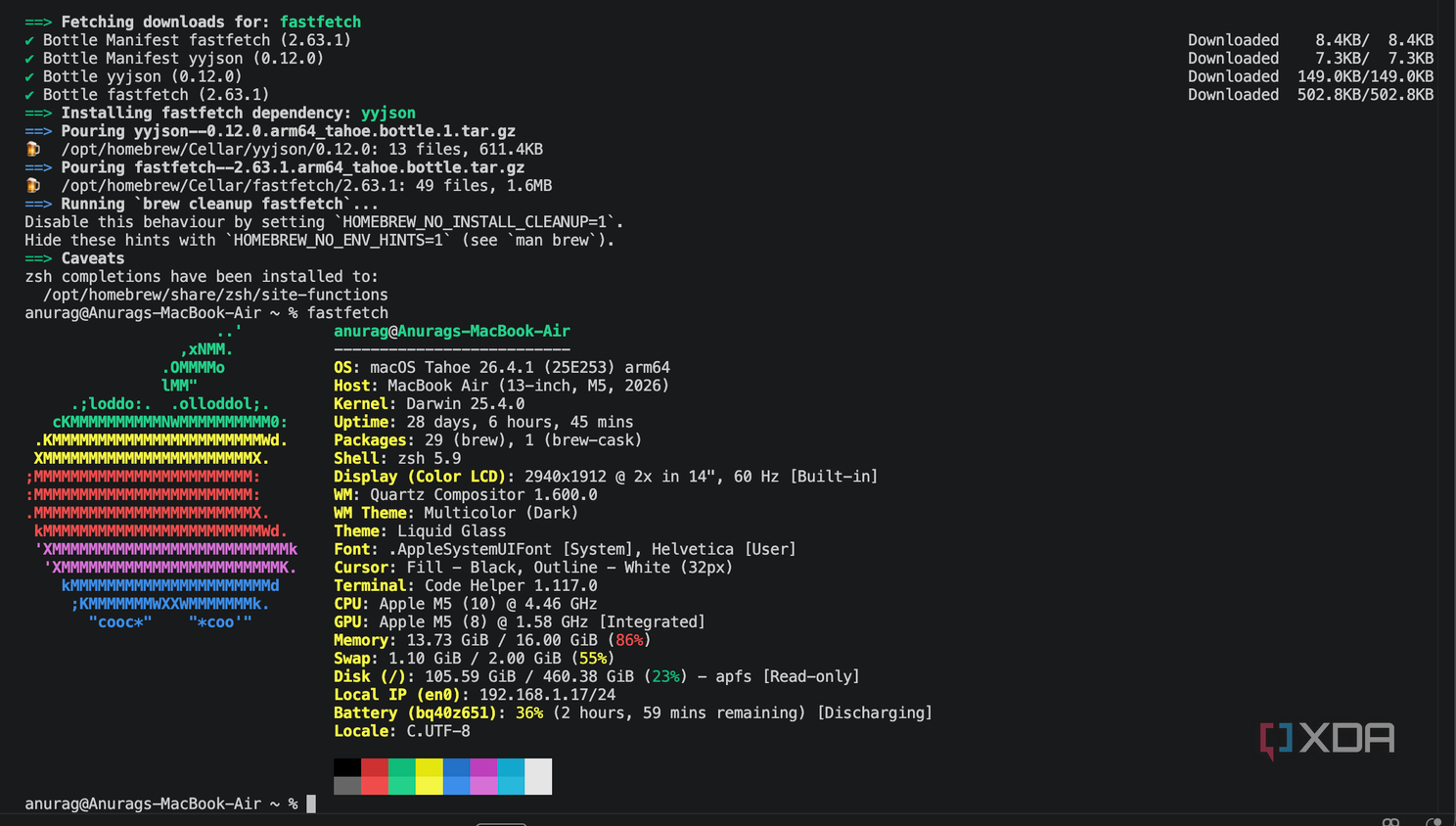This screenshot has height=826, width=1456.
Task: Pick the darker green color swatch
Action: click(x=402, y=767)
